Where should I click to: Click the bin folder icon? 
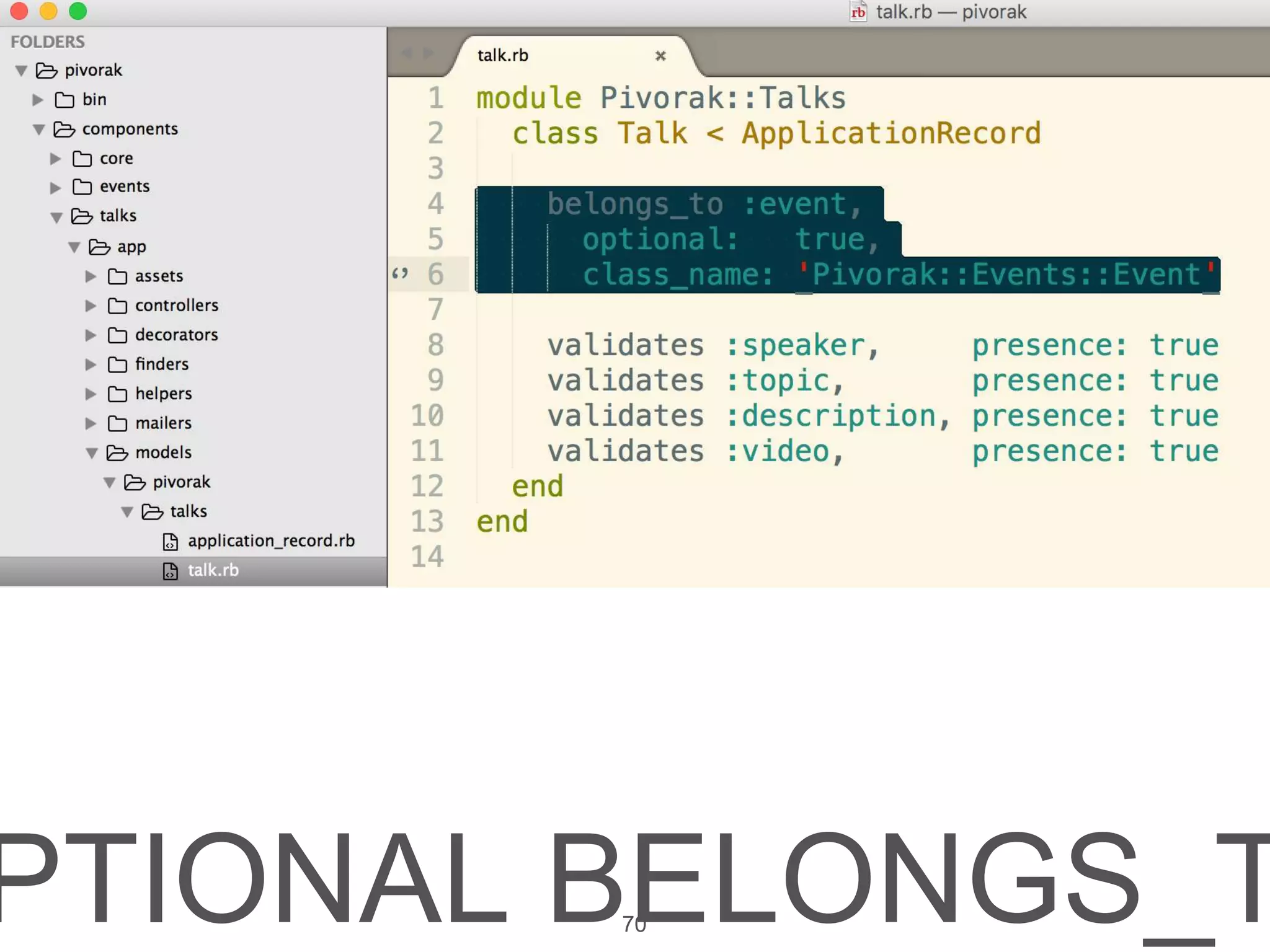64,100
